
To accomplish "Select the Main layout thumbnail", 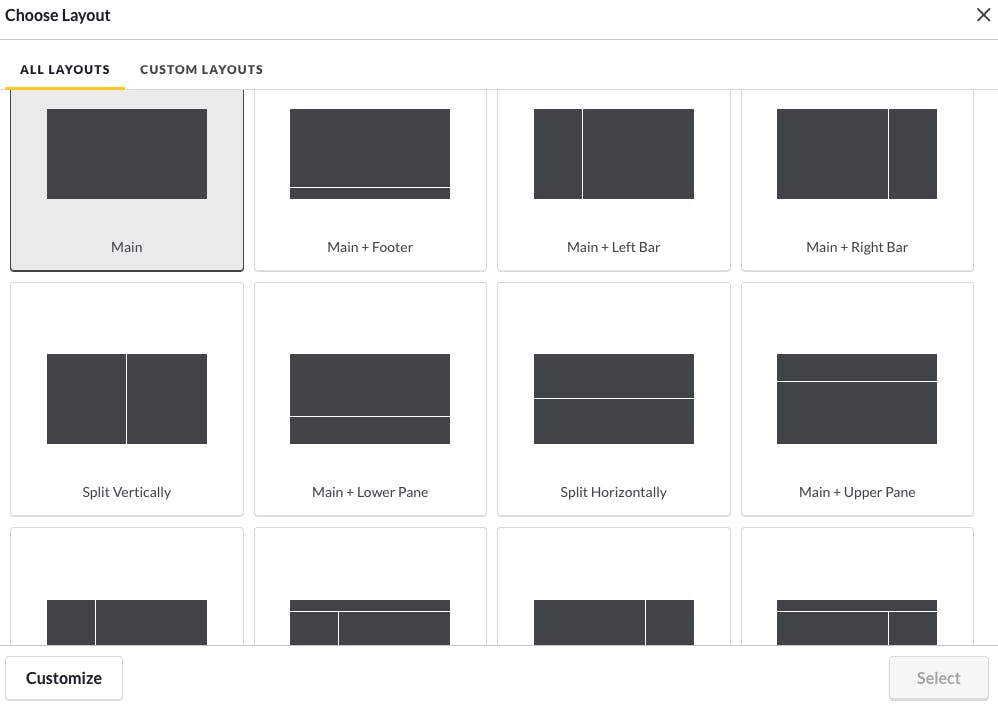I will point(127,180).
